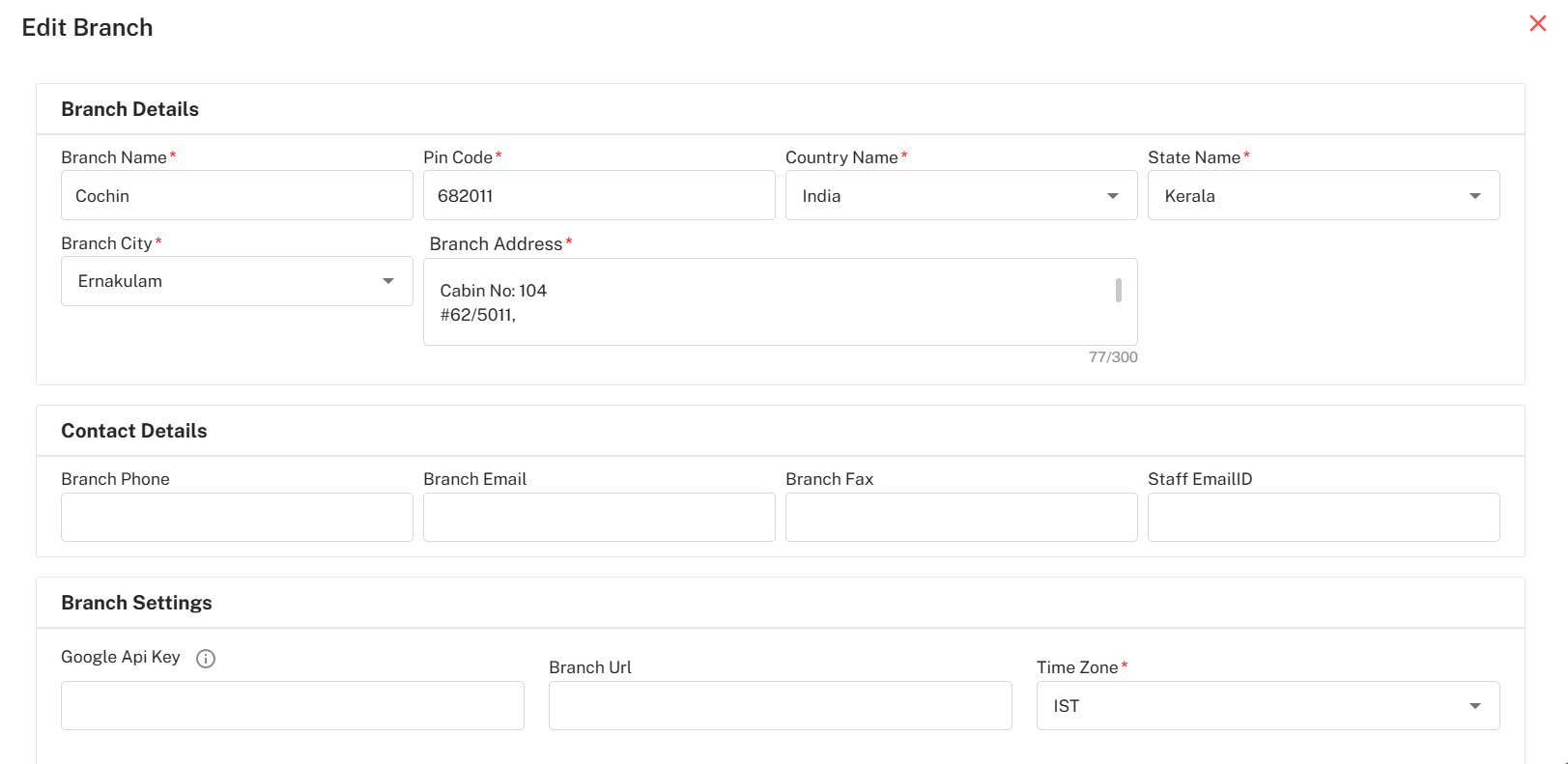Image resolution: width=1568 pixels, height=764 pixels.
Task: Focus the Pin Code field
Action: (598, 196)
